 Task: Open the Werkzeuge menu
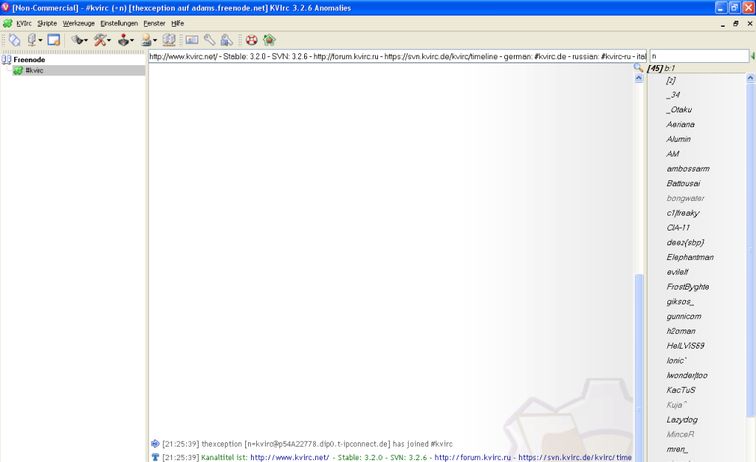78,22
